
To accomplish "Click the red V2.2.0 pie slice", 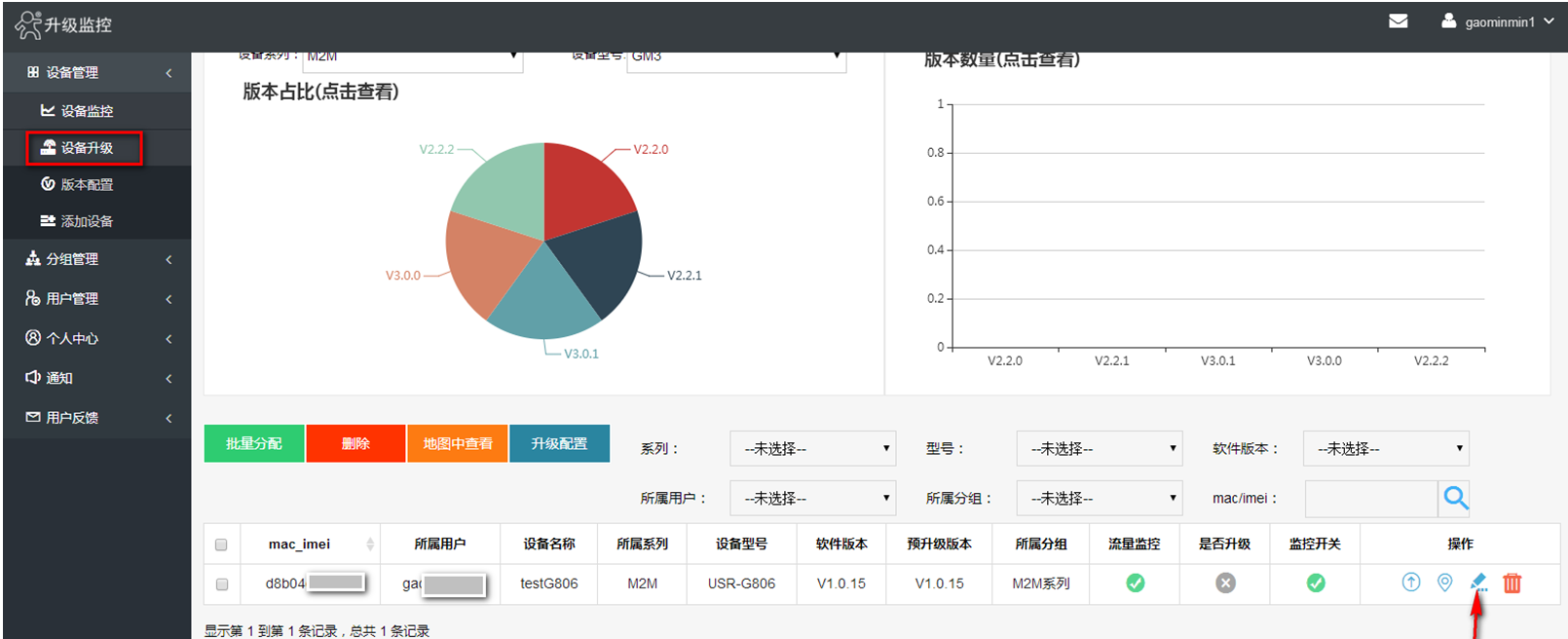I will point(582,190).
